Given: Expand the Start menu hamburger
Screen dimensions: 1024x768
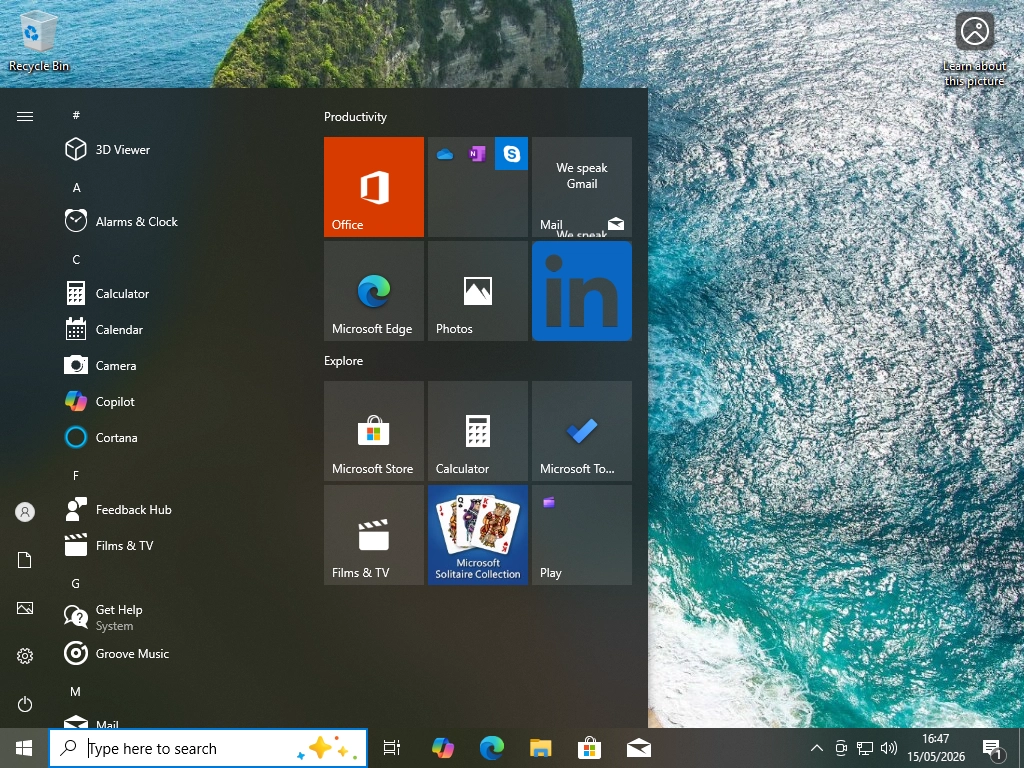Looking at the screenshot, I should (x=25, y=116).
